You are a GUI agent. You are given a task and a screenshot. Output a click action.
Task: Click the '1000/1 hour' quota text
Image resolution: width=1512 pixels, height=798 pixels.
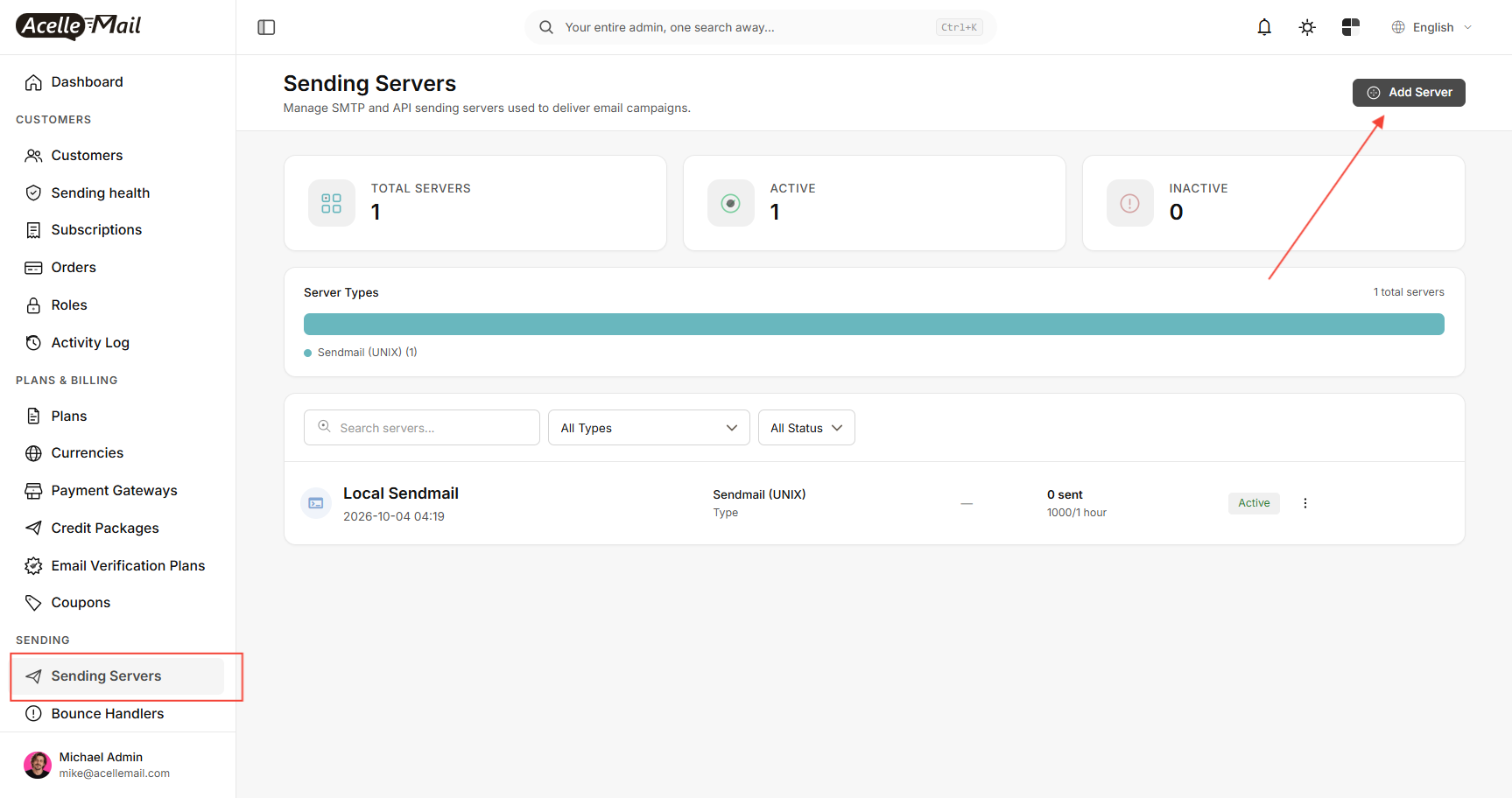click(1077, 513)
